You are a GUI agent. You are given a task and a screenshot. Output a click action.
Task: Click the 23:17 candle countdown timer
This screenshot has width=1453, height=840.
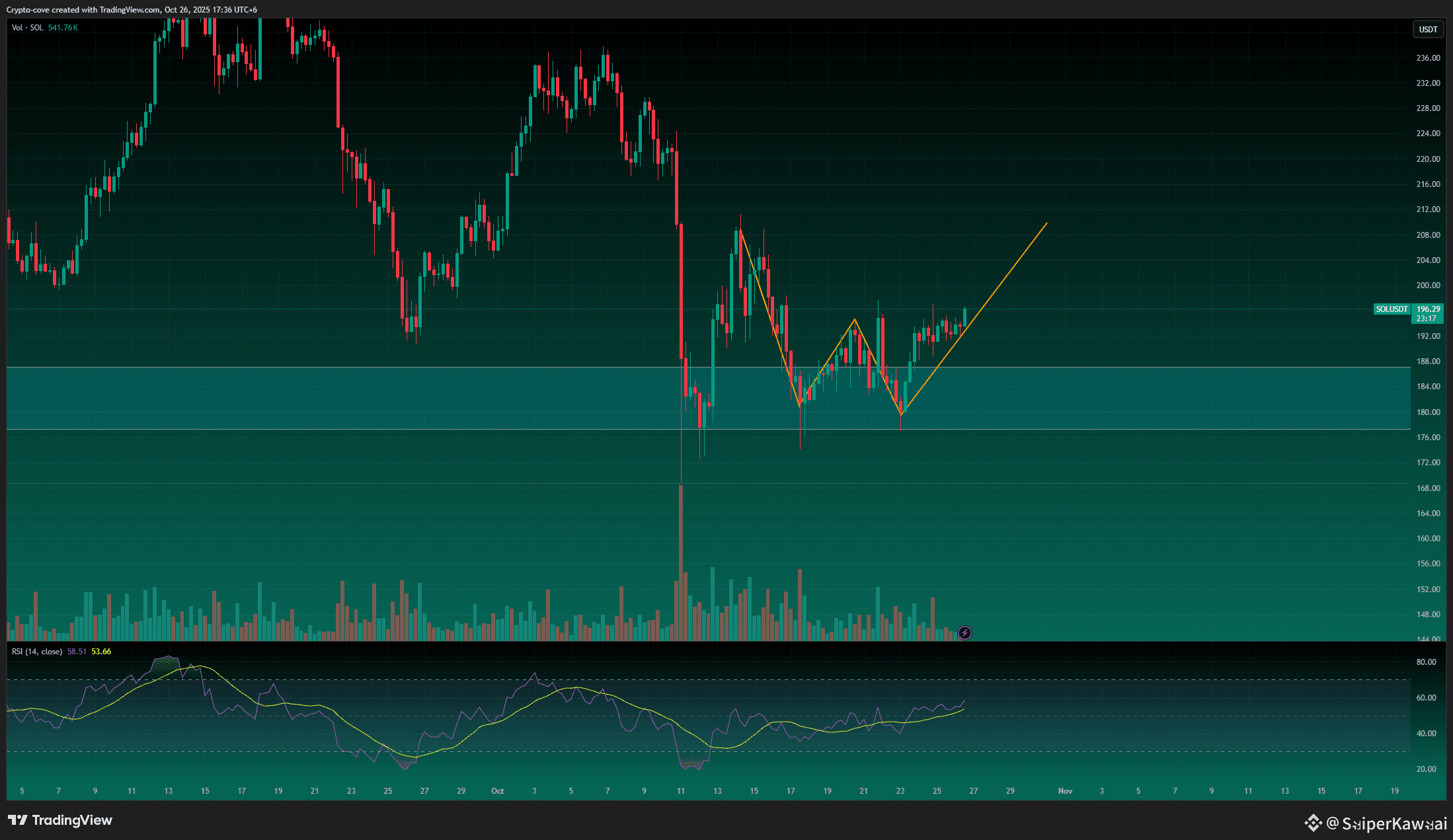tap(1426, 319)
